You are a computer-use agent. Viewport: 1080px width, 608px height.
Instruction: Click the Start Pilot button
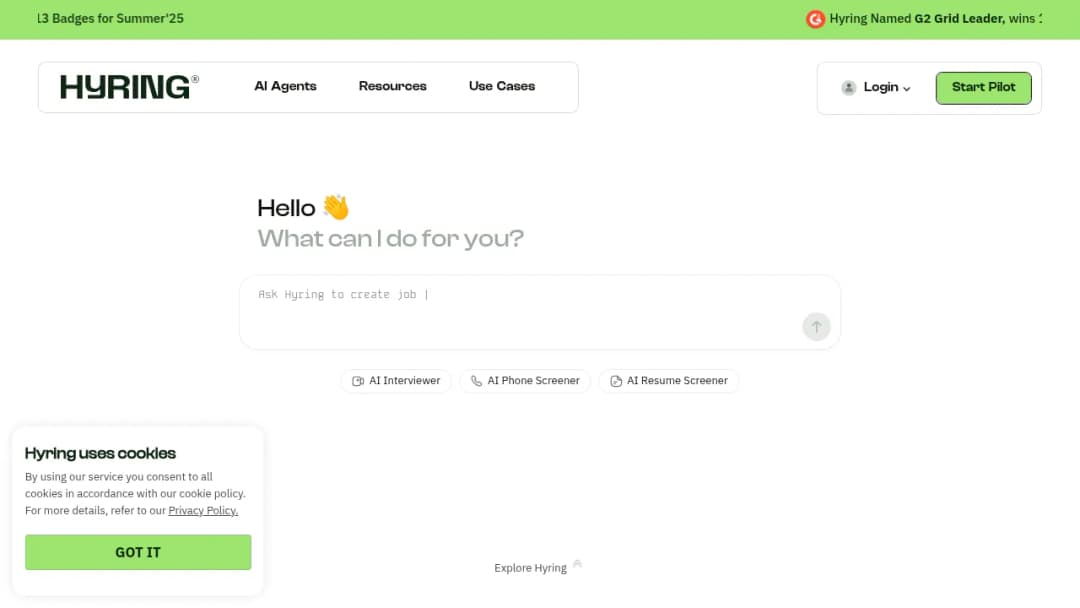pyautogui.click(x=983, y=87)
